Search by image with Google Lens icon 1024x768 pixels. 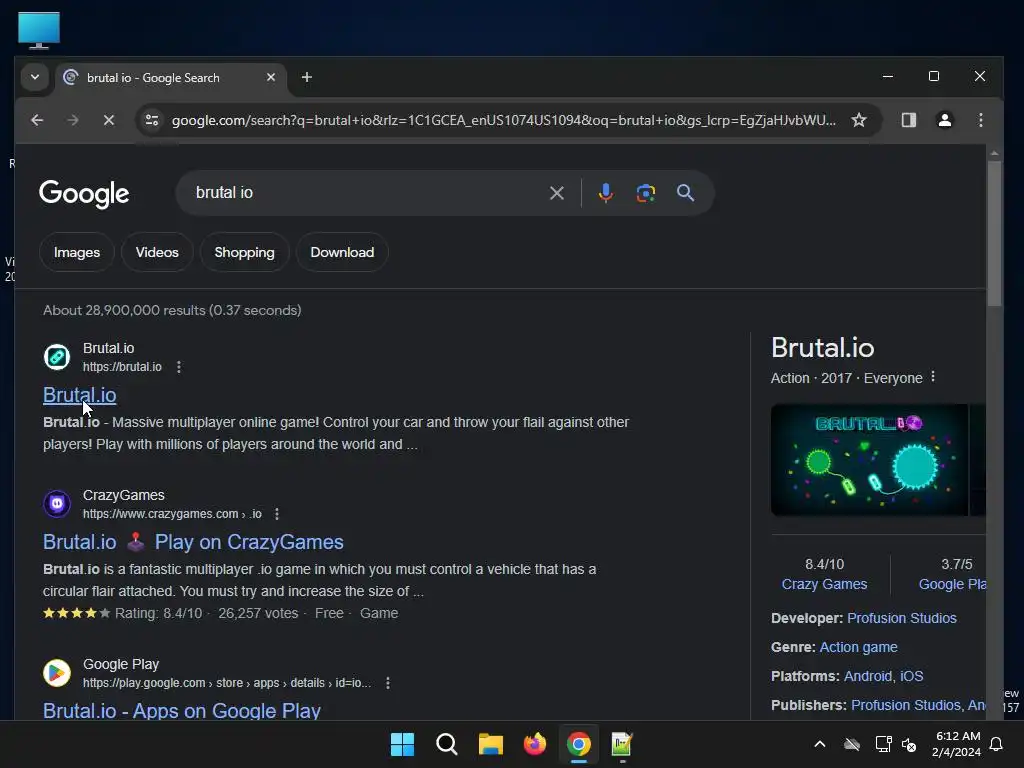pyautogui.click(x=645, y=193)
